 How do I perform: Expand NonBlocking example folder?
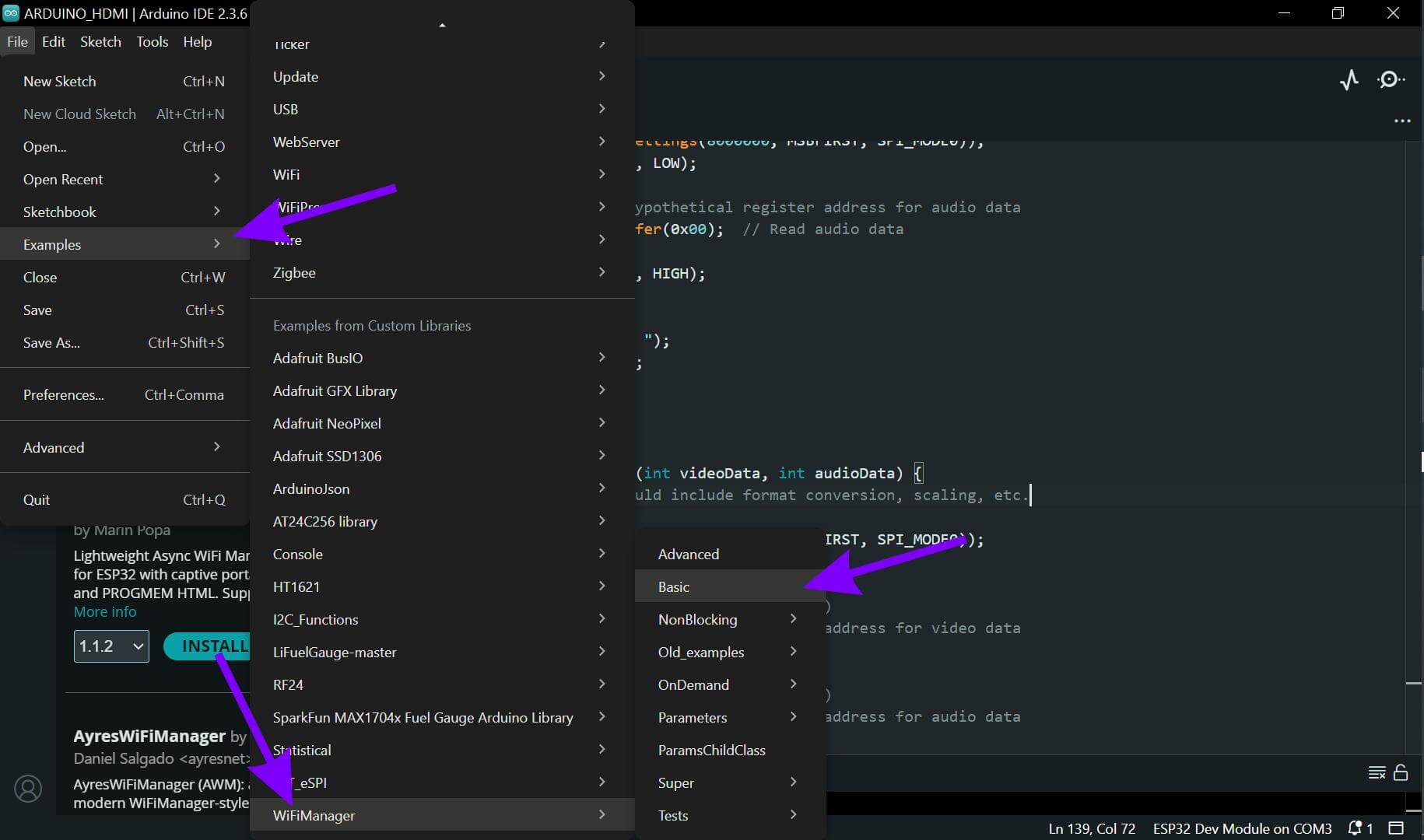pyautogui.click(x=730, y=620)
